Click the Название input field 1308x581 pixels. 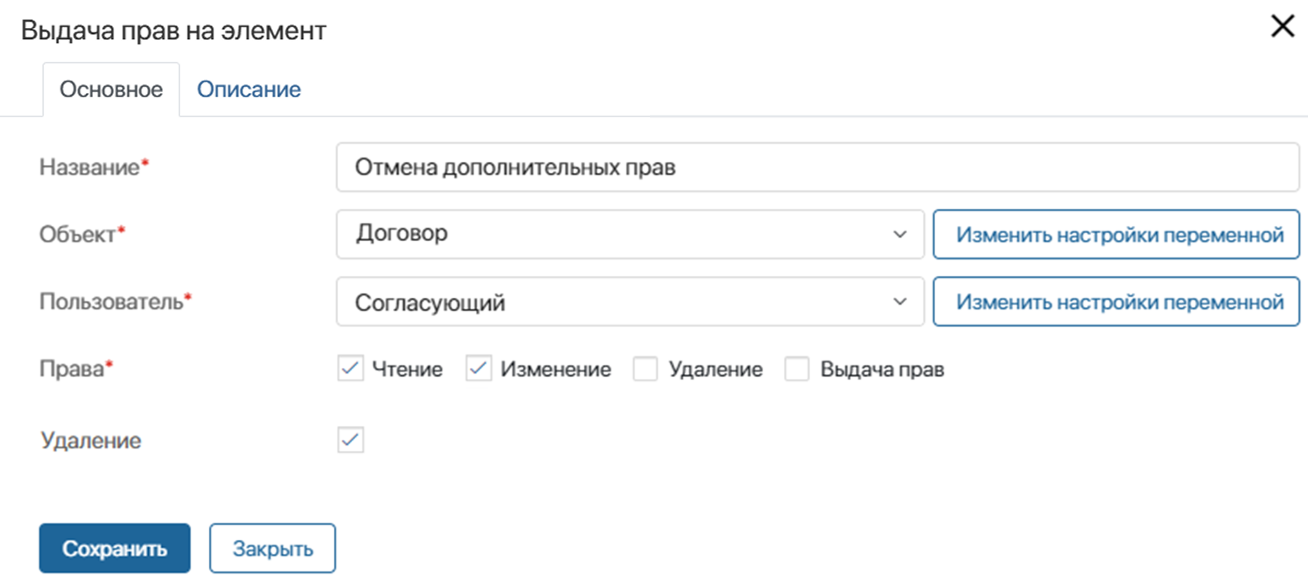818,167
